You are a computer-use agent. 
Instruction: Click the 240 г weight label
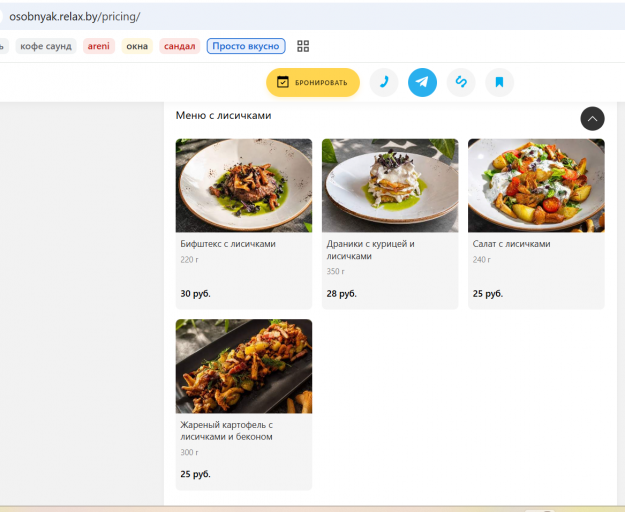(x=482, y=260)
